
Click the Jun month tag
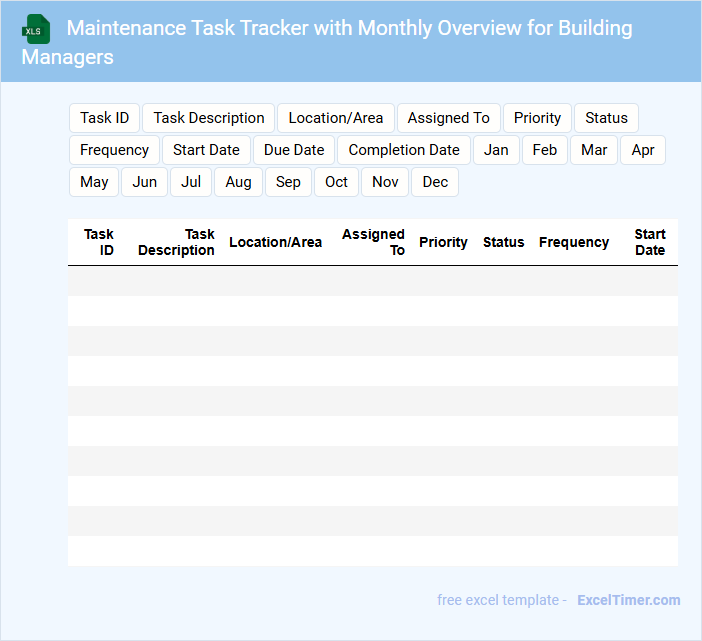click(145, 182)
